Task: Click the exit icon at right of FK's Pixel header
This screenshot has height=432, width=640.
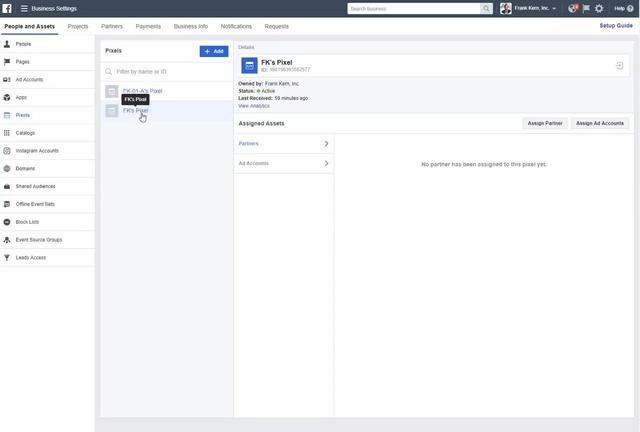Action: pyautogui.click(x=619, y=66)
